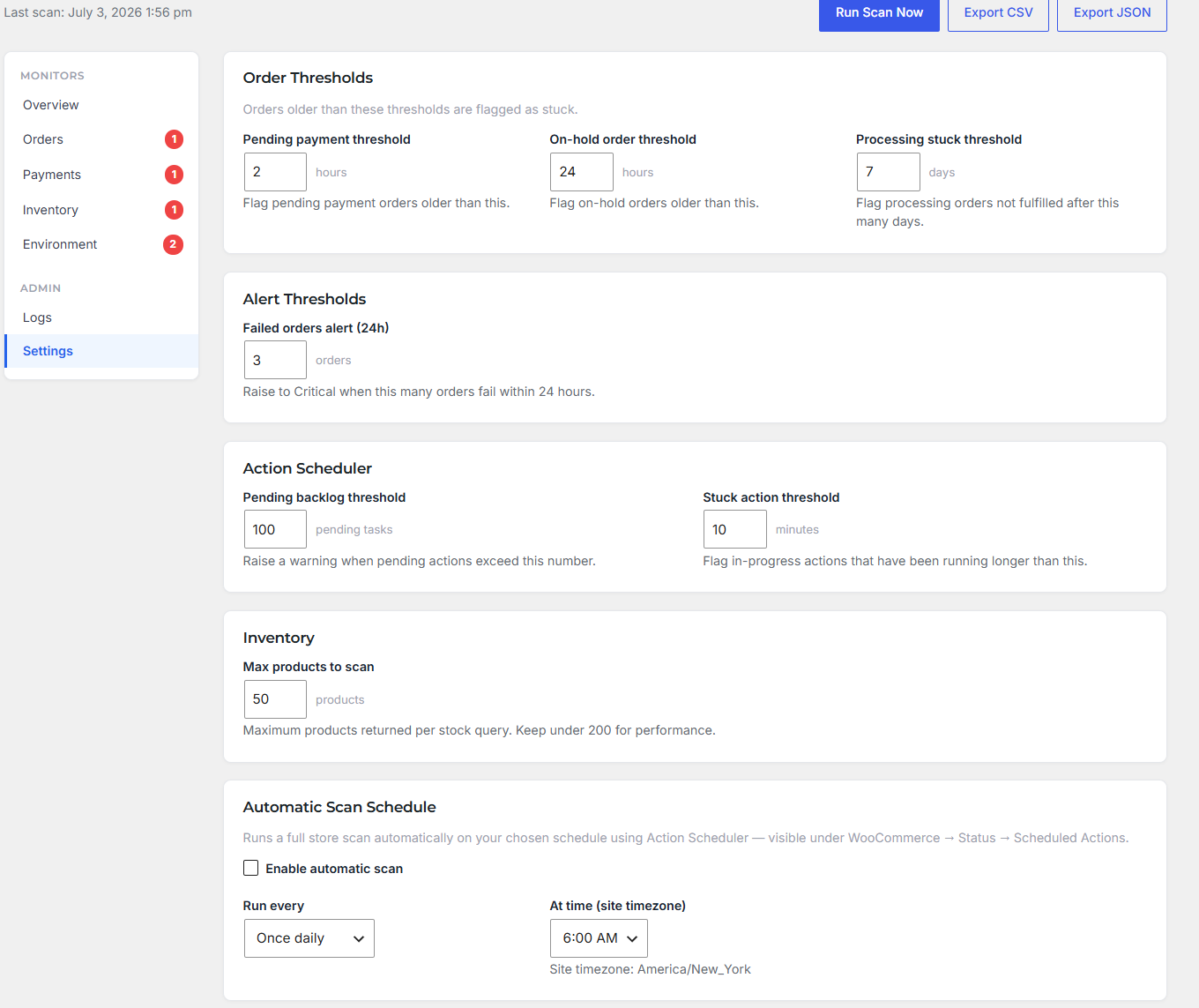This screenshot has width=1199, height=1008.
Task: Click the 'Alert Thresholds' heading
Action: [x=304, y=299]
